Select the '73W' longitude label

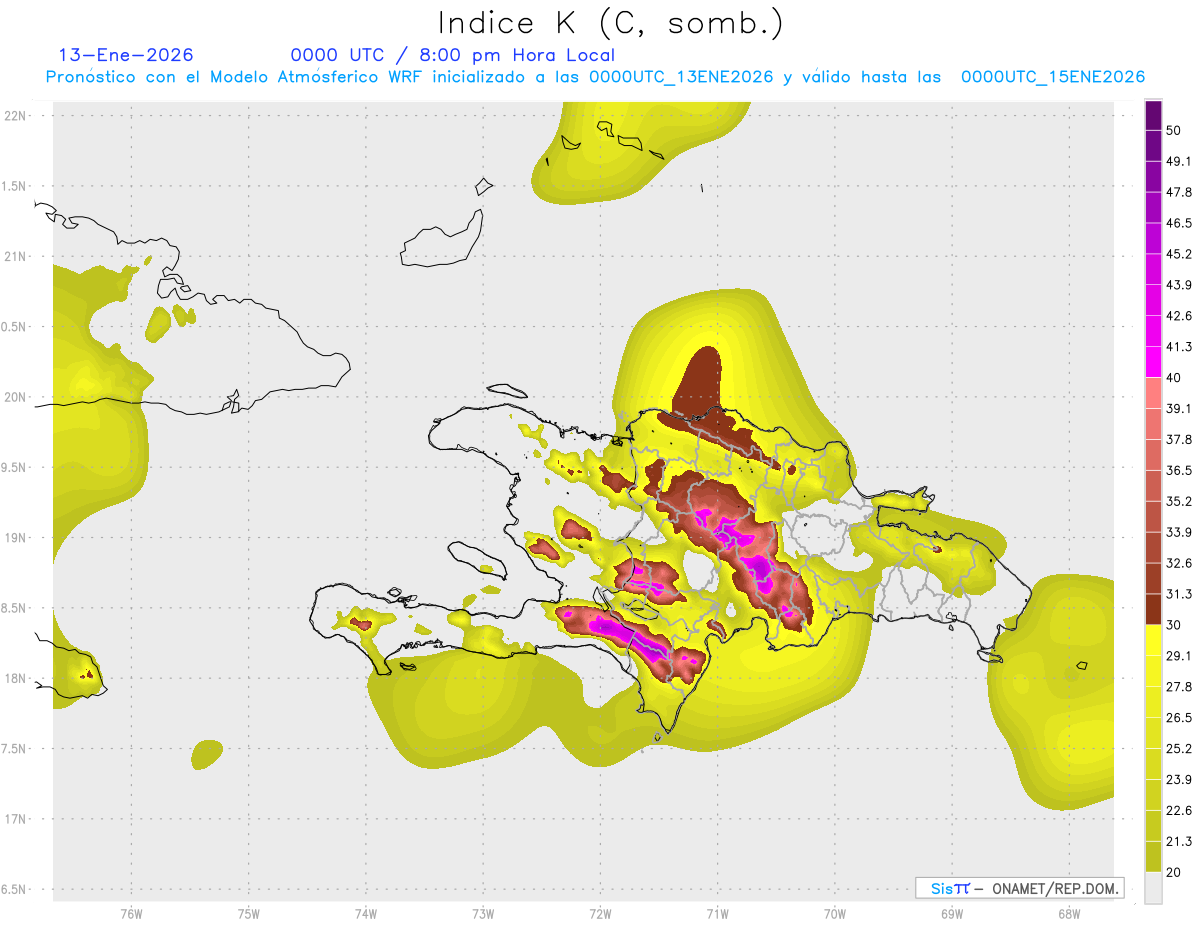[x=483, y=913]
